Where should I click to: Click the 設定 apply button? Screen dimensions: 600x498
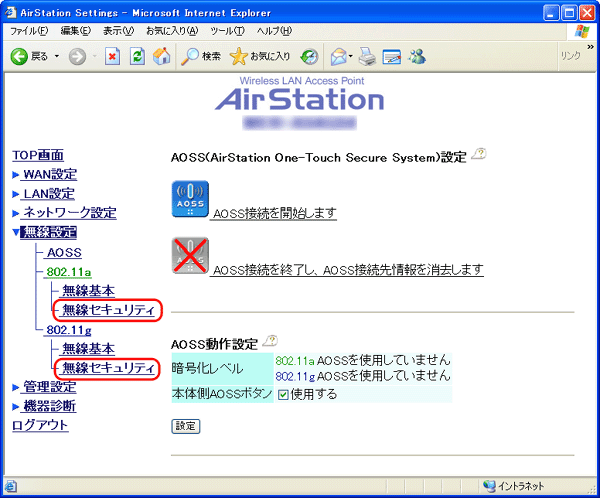(186, 426)
